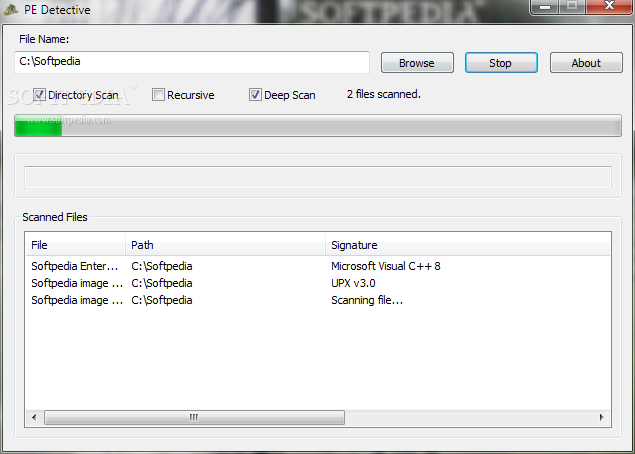Click the PE Detective title bar icon
This screenshot has height=454, width=635.
(x=11, y=9)
